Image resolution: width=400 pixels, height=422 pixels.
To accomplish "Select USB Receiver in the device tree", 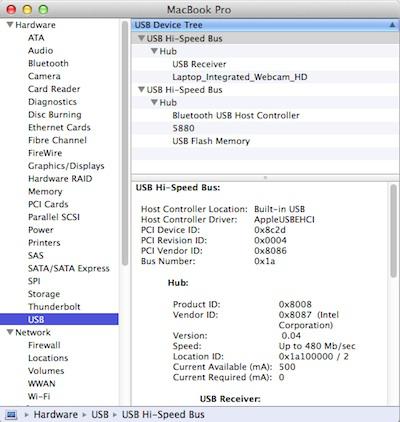I will pyautogui.click(x=199, y=64).
